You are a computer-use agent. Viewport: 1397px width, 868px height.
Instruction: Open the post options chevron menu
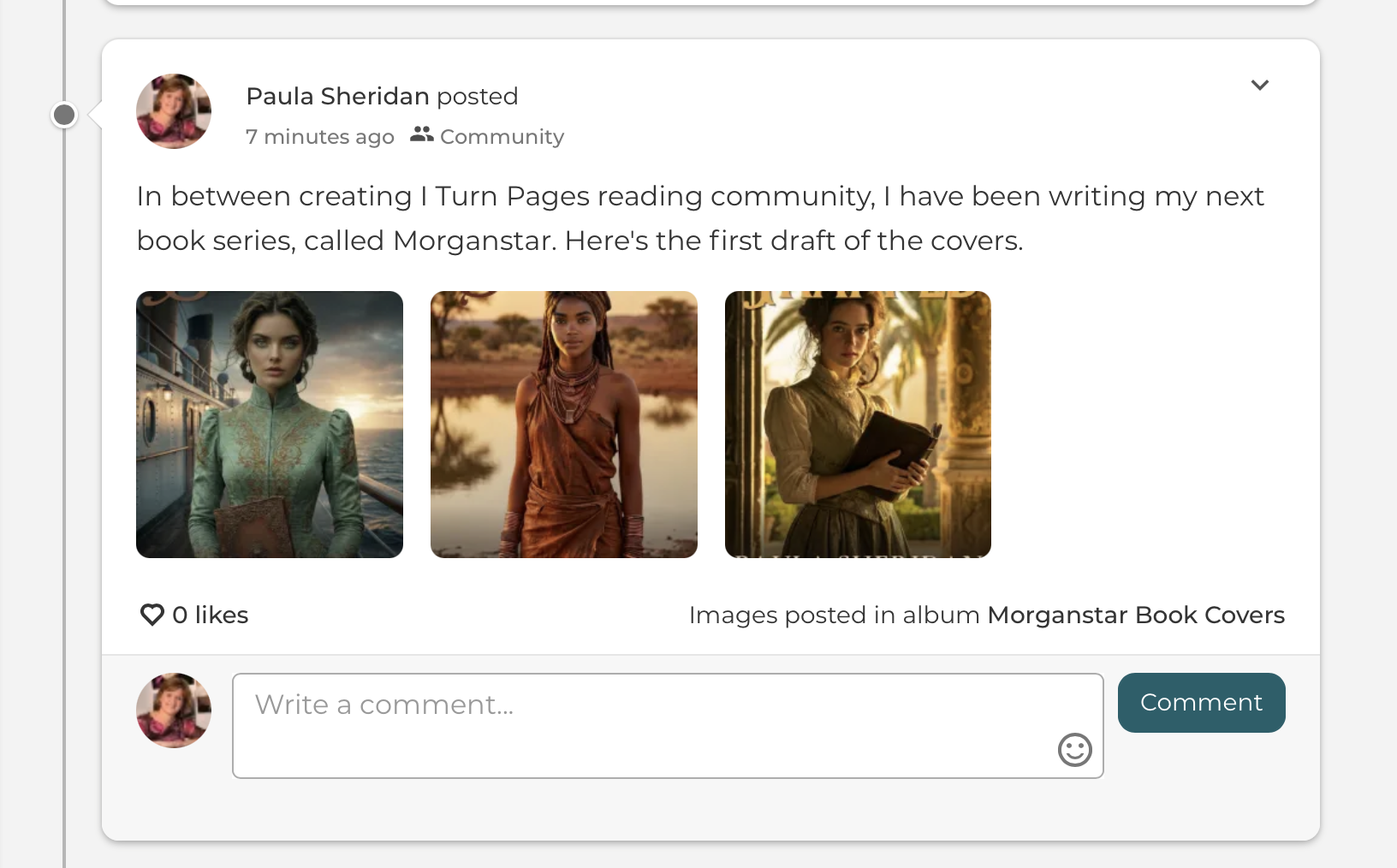1259,85
